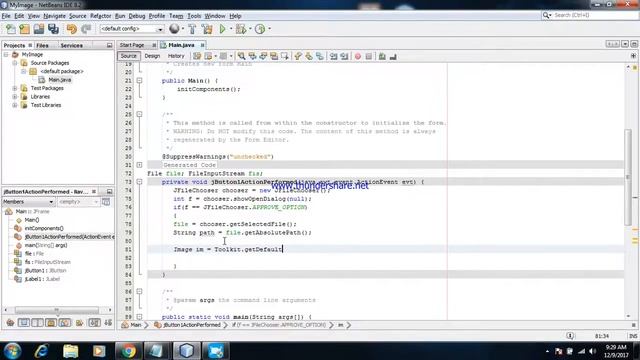Viewport: 640px width, 360px height.
Task: Click the Windows Start orb
Action: click(12, 351)
